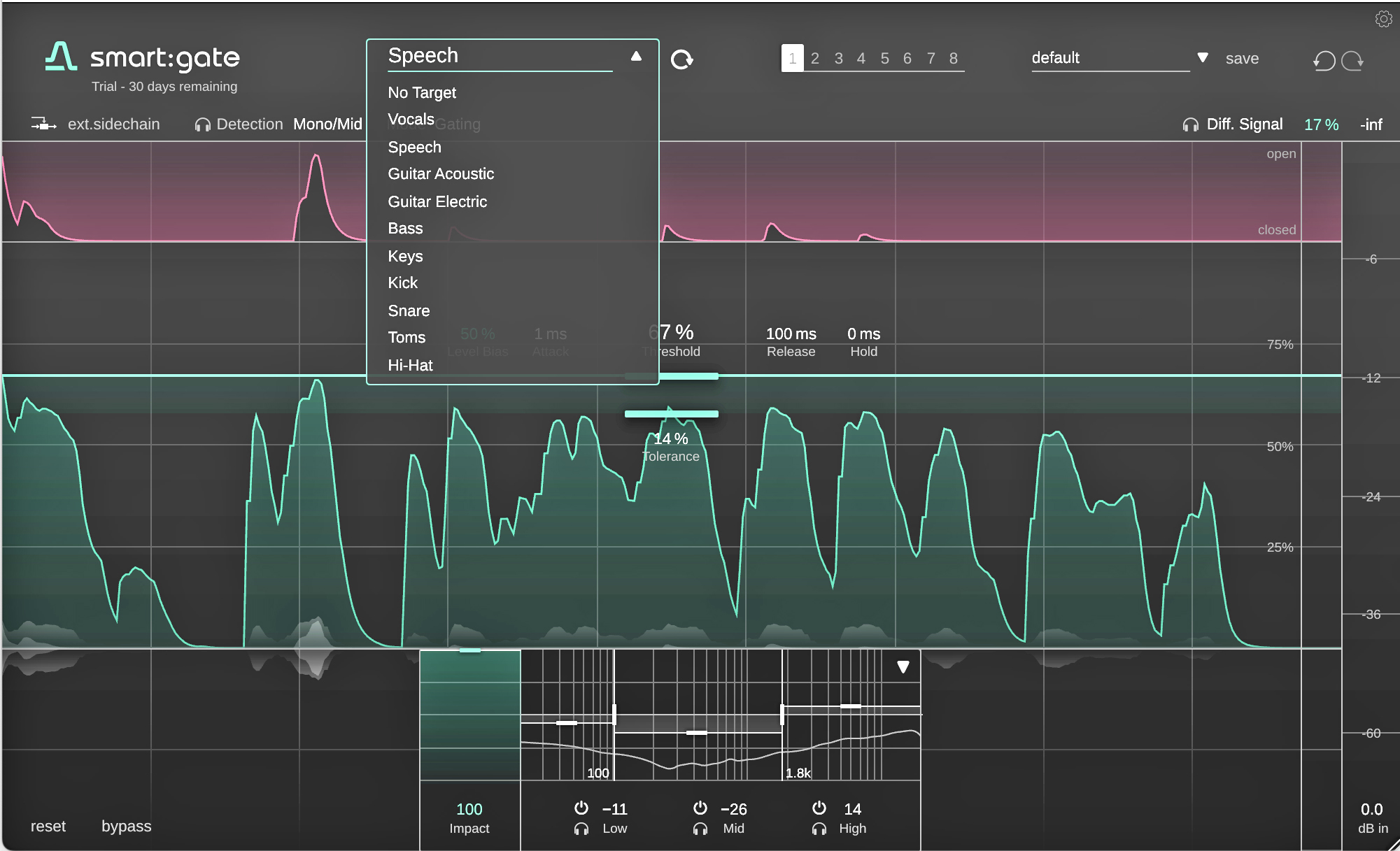The height and width of the screenshot is (851, 1400).
Task: Click the Detection headphone listen icon
Action: coord(203,124)
